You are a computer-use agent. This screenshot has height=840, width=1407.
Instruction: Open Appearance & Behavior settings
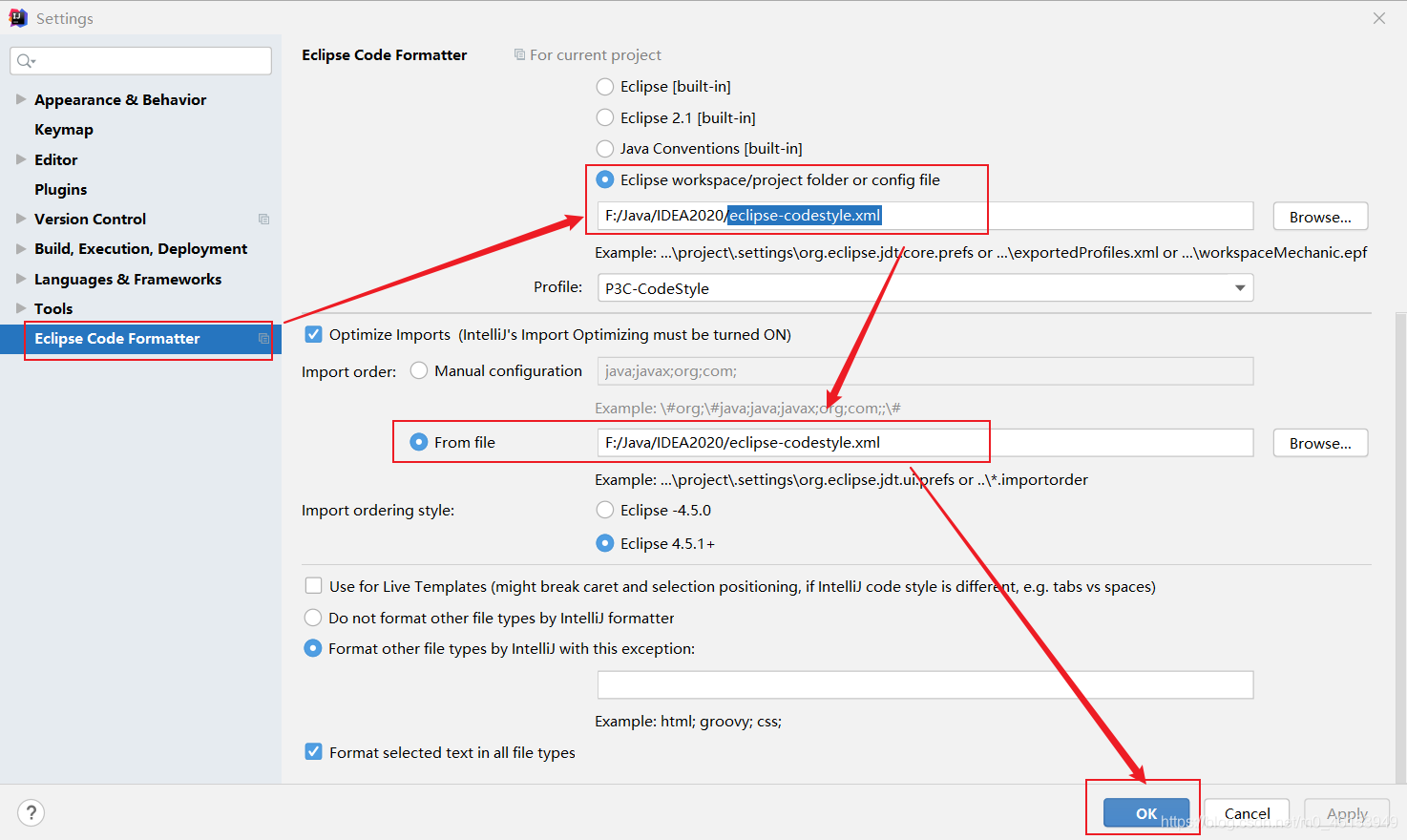point(120,100)
